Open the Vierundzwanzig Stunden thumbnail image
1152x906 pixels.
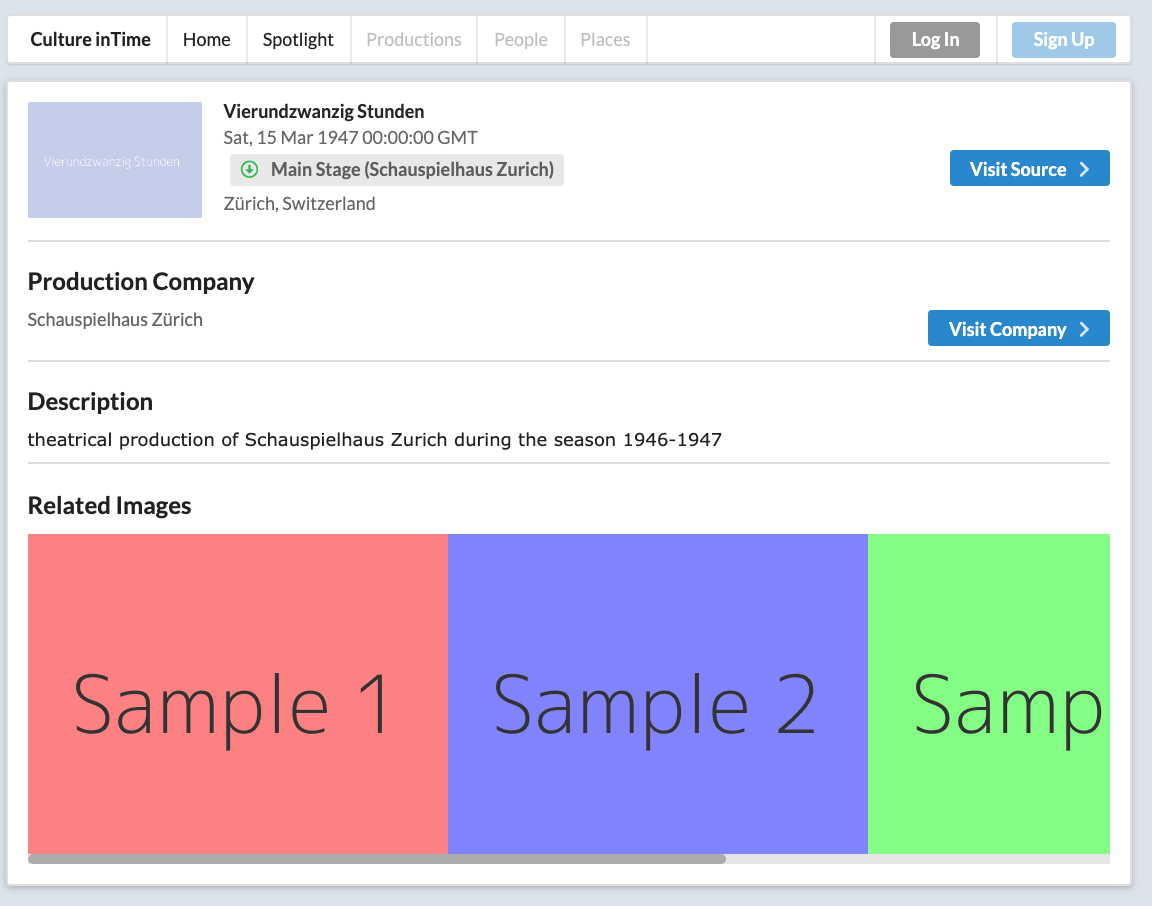(115, 160)
